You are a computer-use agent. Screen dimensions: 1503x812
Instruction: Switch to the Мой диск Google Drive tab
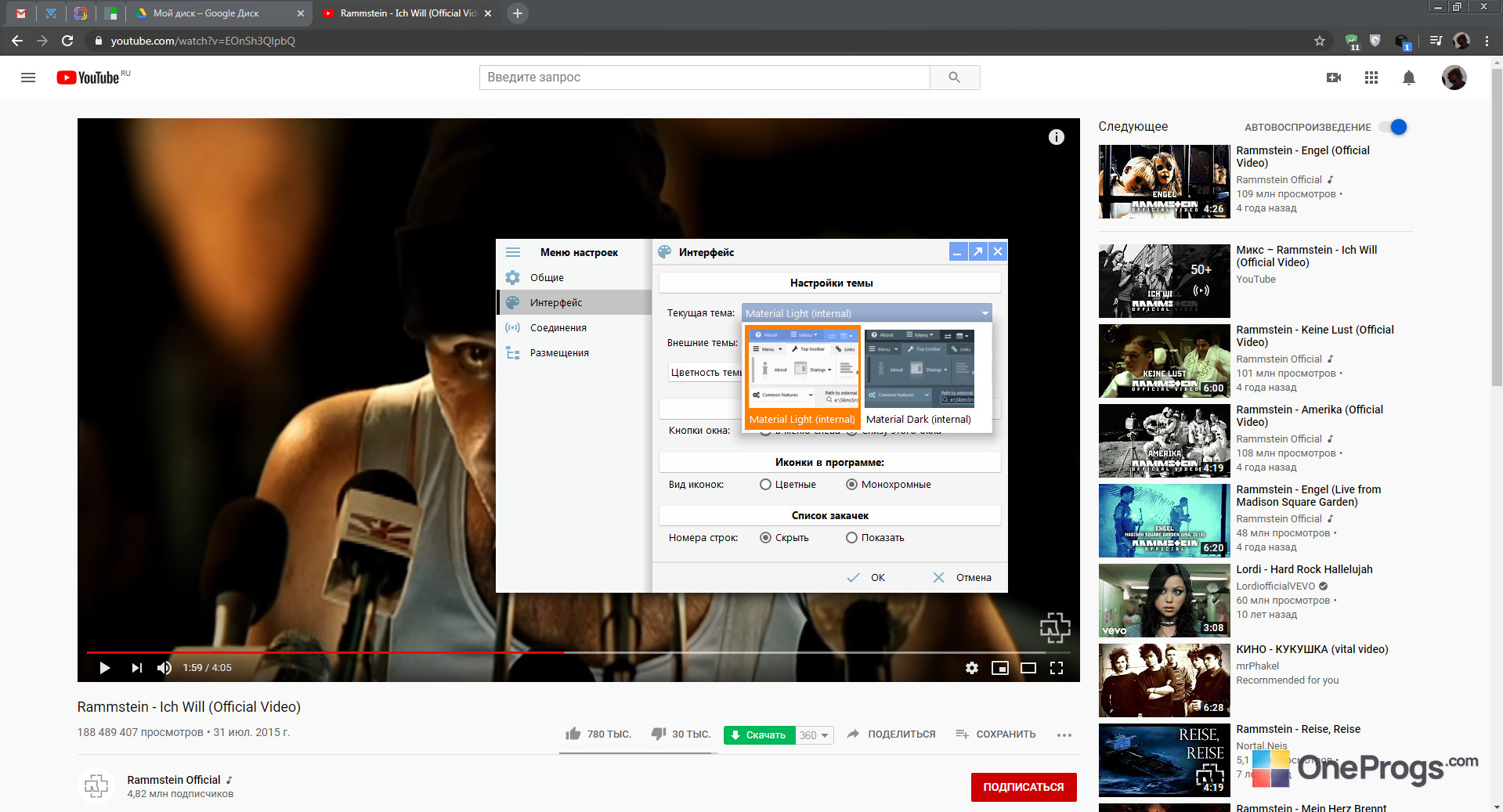[x=219, y=13]
